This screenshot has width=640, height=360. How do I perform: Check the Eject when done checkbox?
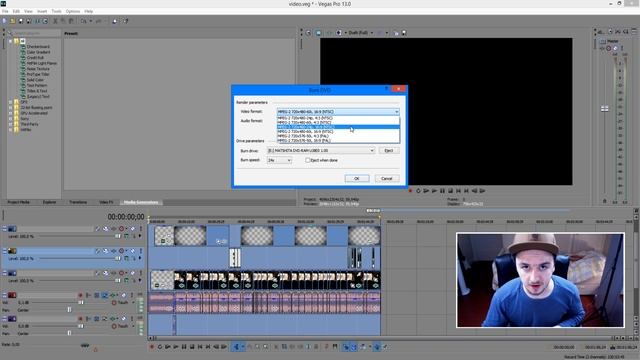click(x=308, y=160)
